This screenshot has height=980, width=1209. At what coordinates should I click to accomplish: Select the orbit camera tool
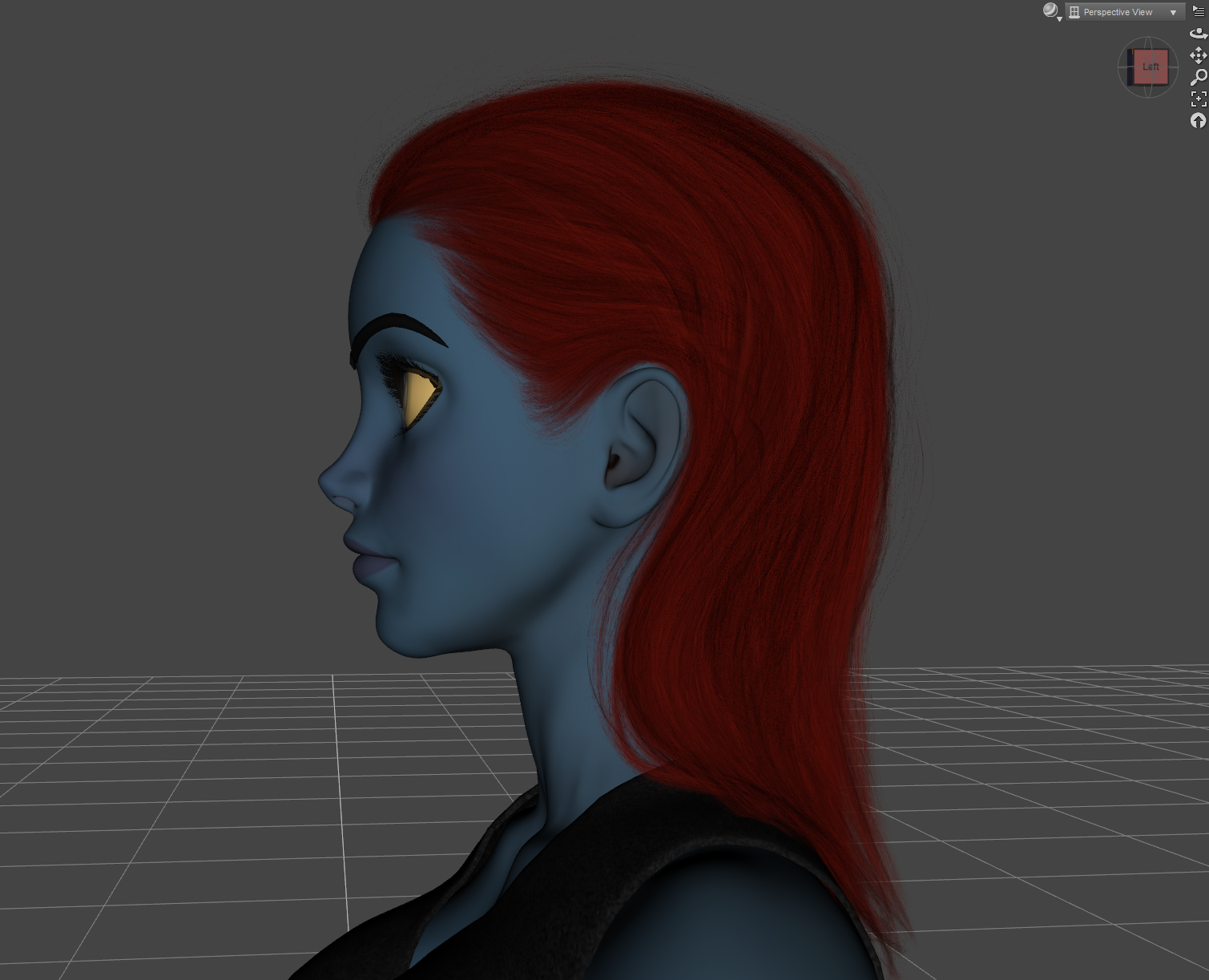click(x=1199, y=34)
